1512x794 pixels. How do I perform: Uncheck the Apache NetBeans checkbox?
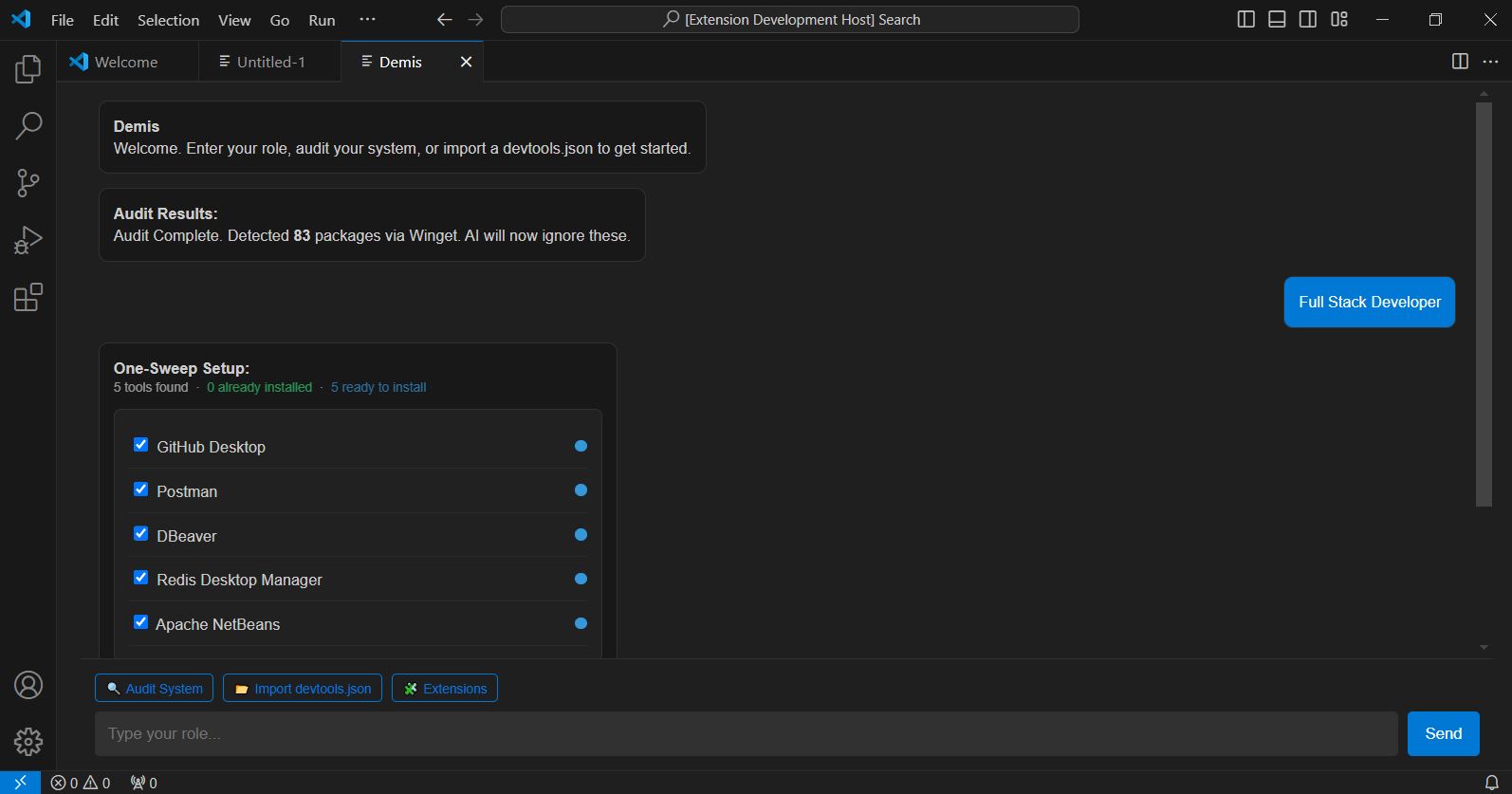point(140,622)
